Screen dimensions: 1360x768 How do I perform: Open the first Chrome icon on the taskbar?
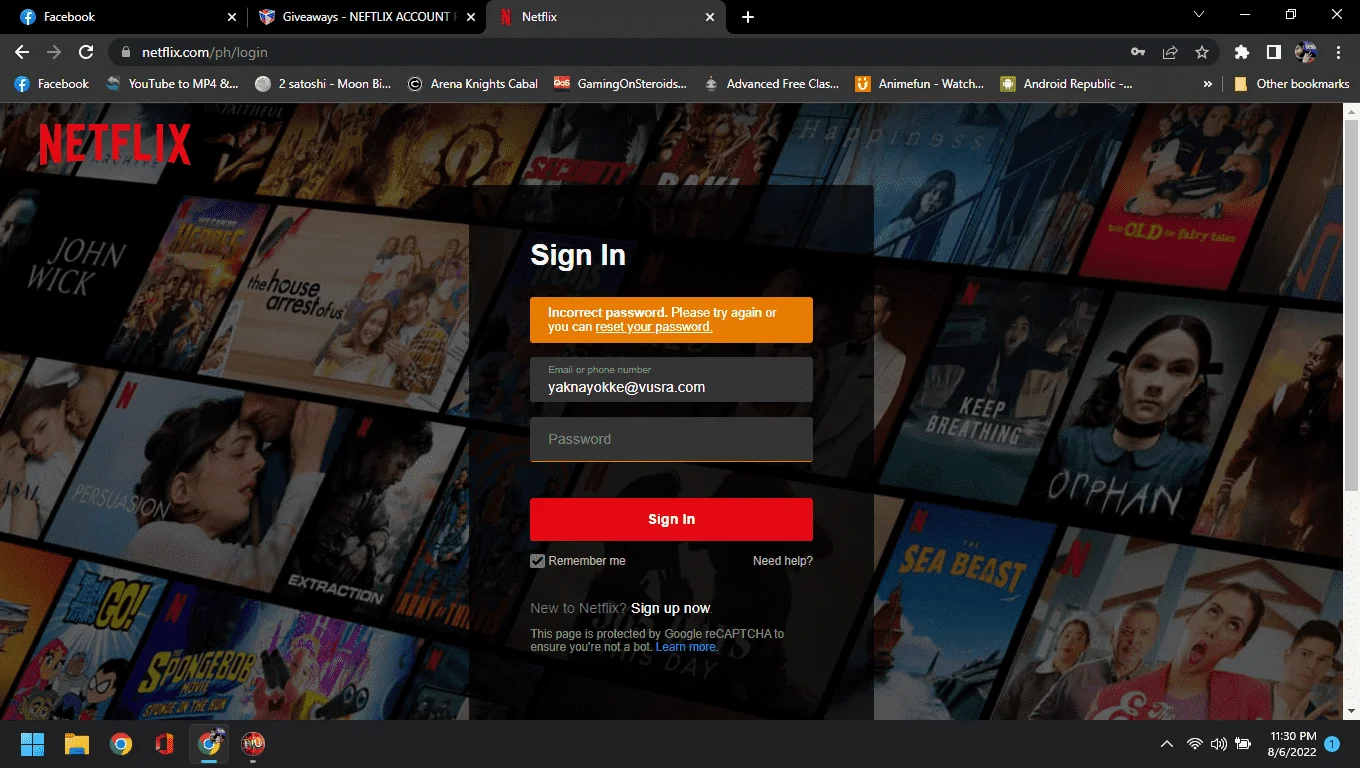pos(121,744)
